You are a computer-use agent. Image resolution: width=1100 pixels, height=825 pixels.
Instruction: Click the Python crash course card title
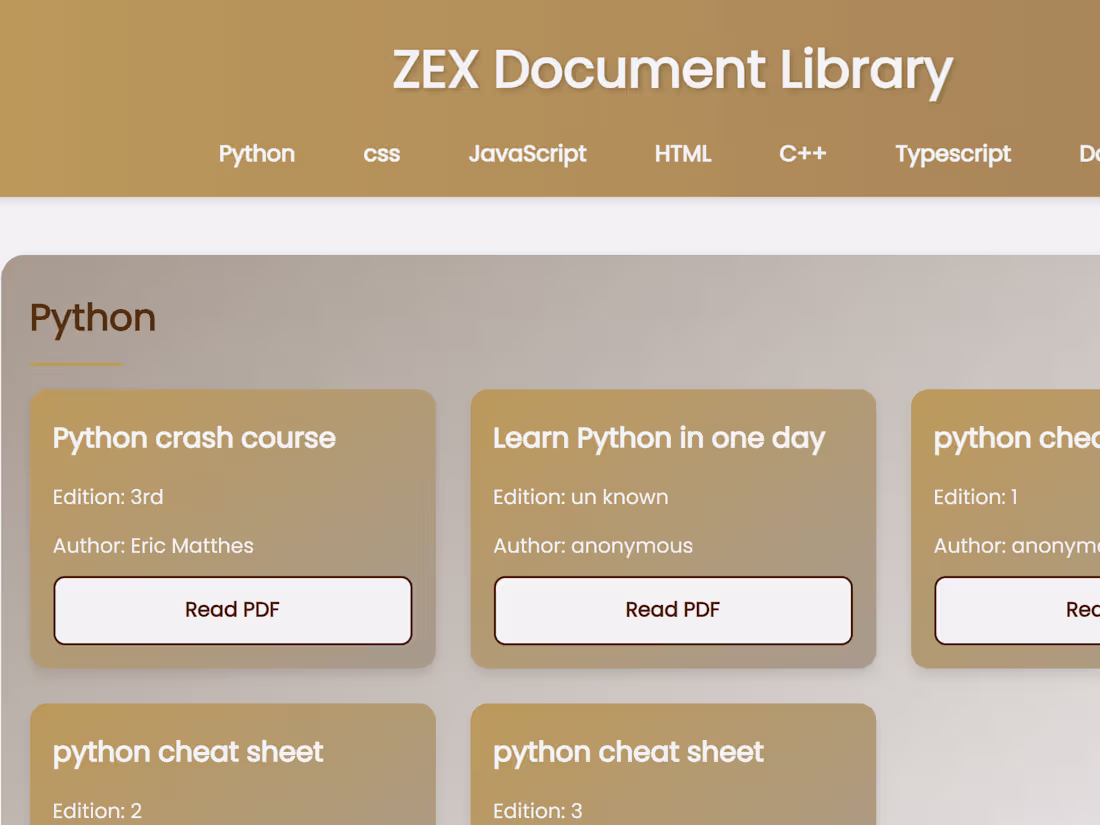point(194,438)
